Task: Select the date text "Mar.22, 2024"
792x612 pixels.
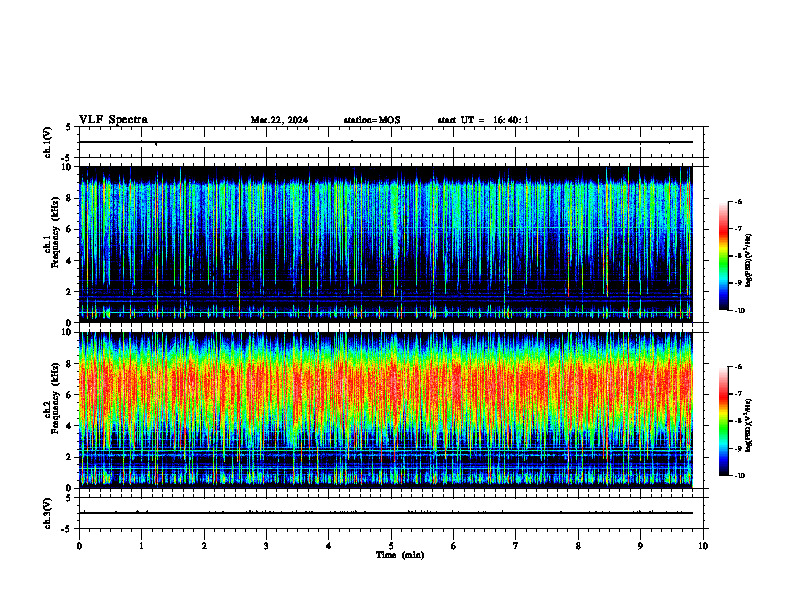Action: 279,120
